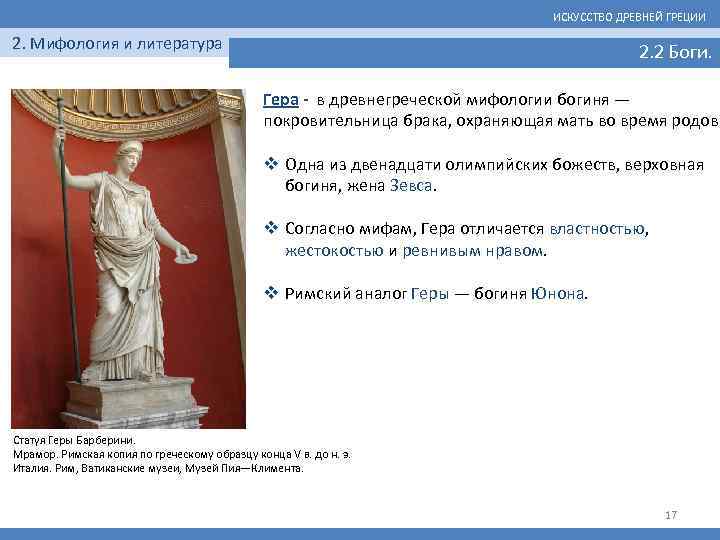The width and height of the screenshot is (720, 540).
Task: Click the text покровительница брака
Action: coord(355,121)
